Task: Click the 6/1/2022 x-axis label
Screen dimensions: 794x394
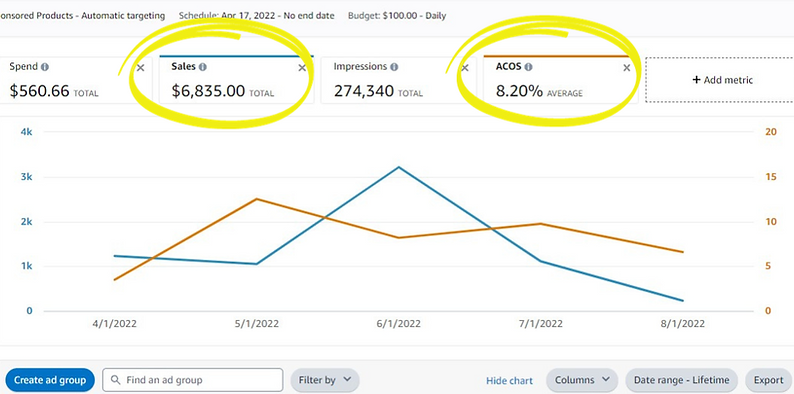Action: point(400,324)
